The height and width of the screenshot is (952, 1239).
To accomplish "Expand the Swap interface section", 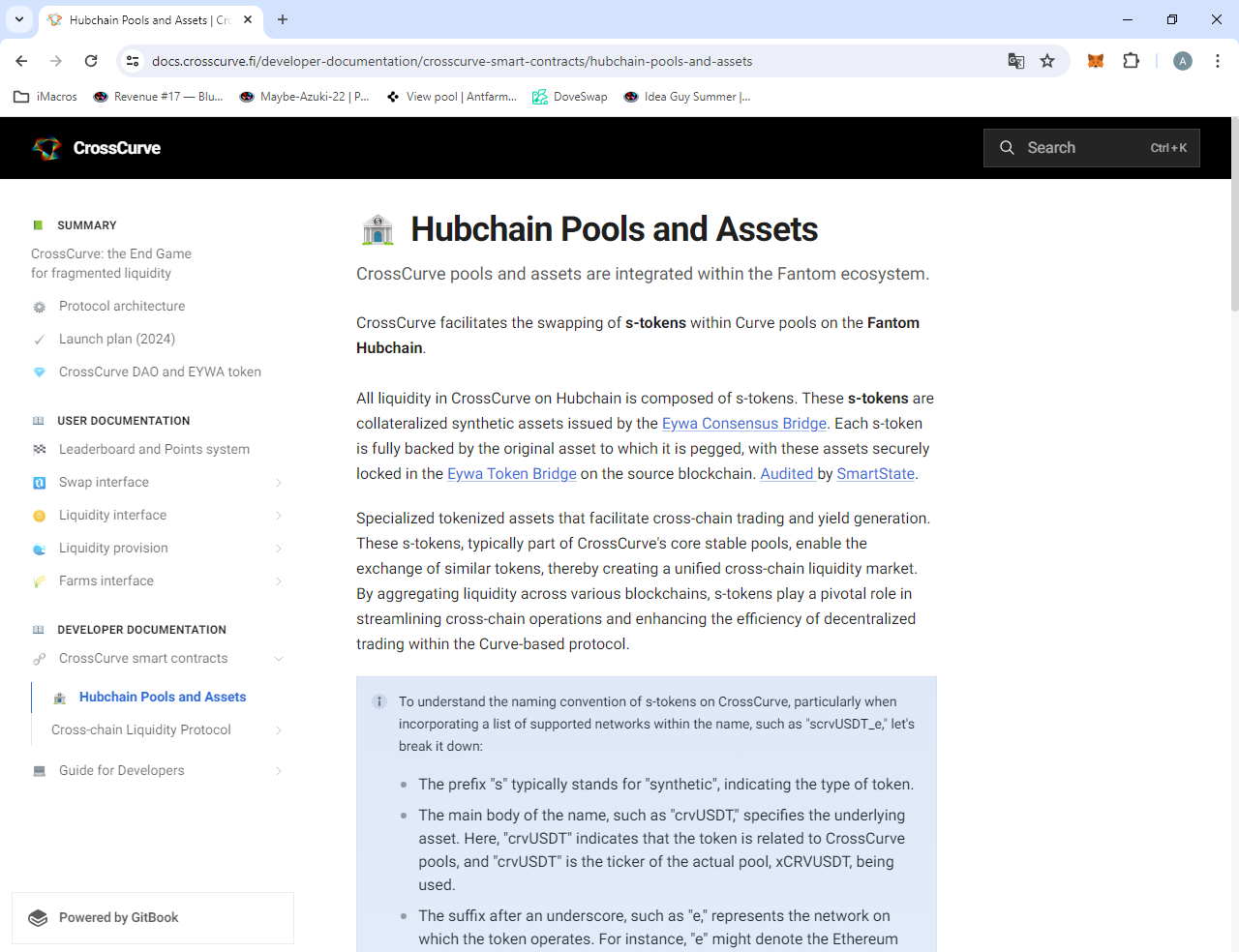I will coord(279,483).
